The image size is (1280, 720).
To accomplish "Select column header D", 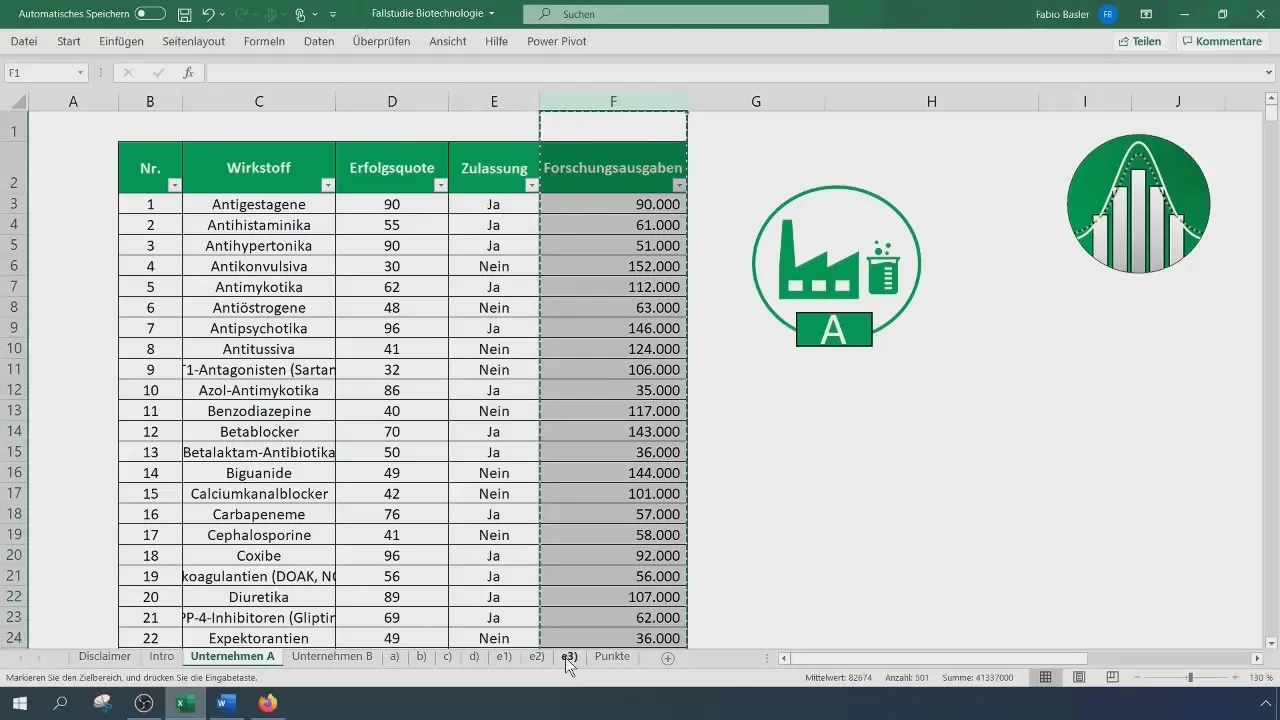I will 392,101.
